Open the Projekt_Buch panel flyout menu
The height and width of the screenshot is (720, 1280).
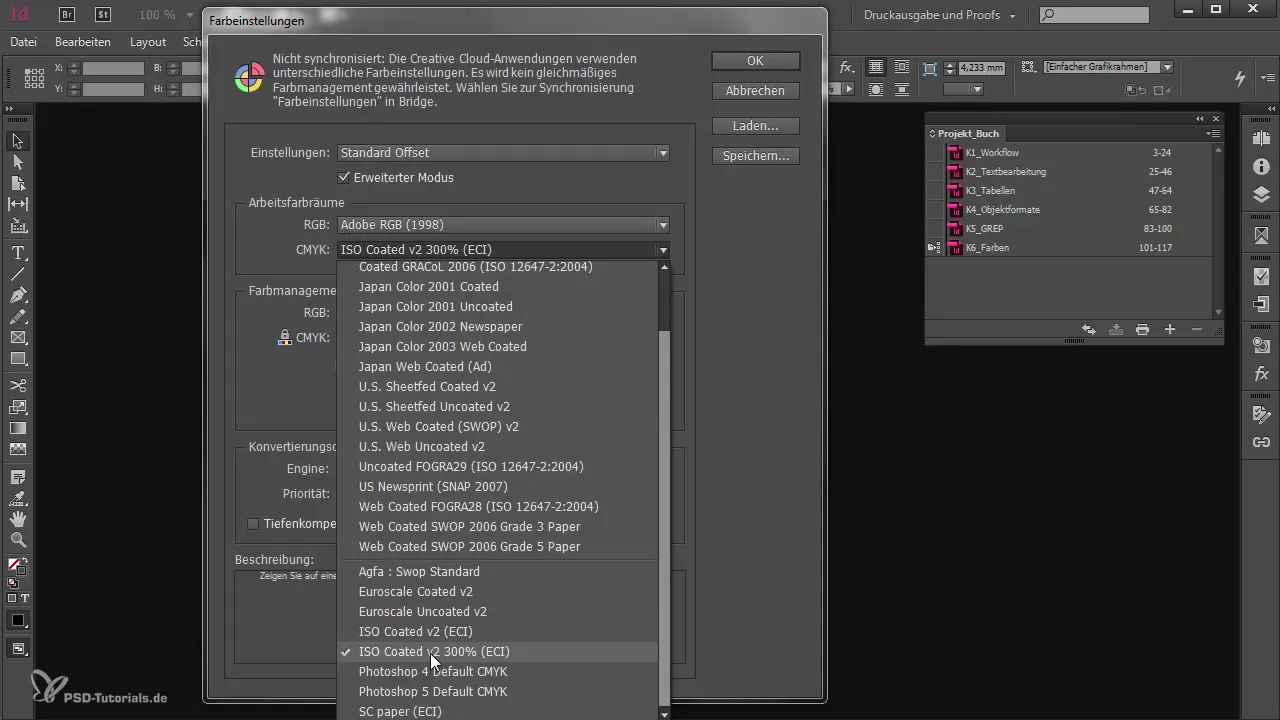coord(1214,133)
